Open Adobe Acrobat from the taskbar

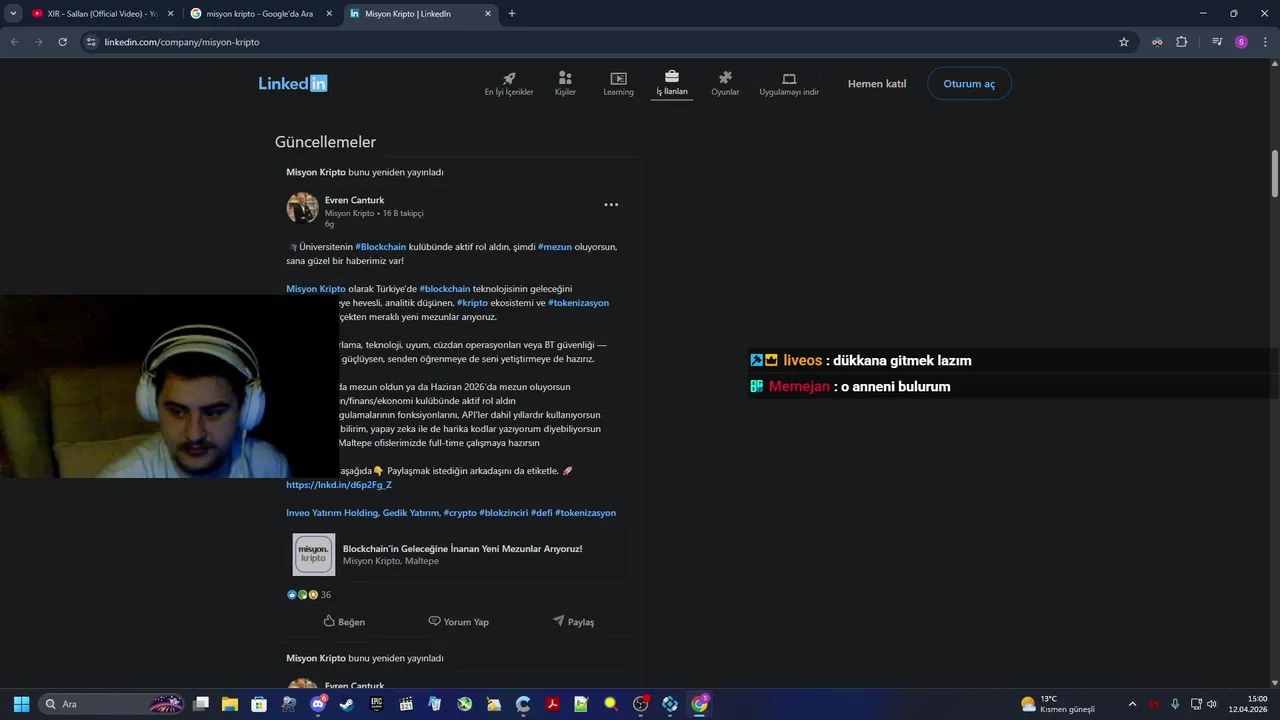point(552,704)
